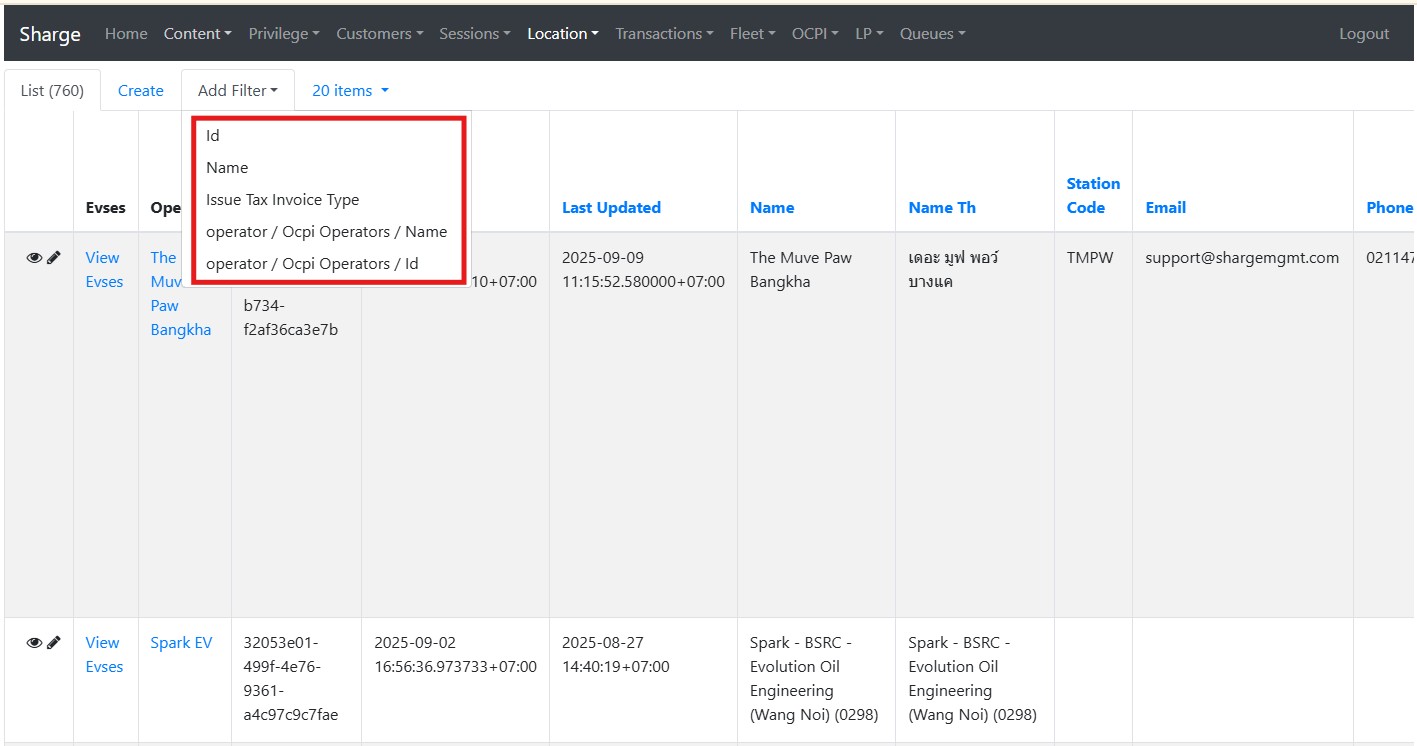Click the Sharge brand logo

(x=50, y=34)
